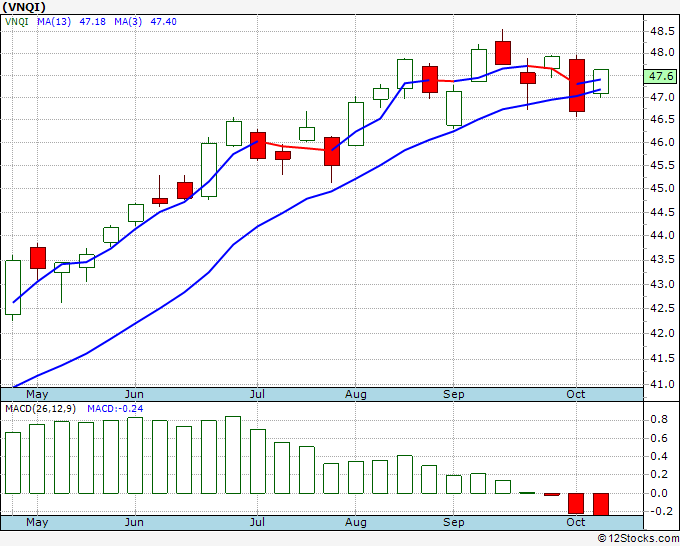Click the MACD(26,12,9) panel label
Viewport: 680px width, 546px height.
(40, 409)
